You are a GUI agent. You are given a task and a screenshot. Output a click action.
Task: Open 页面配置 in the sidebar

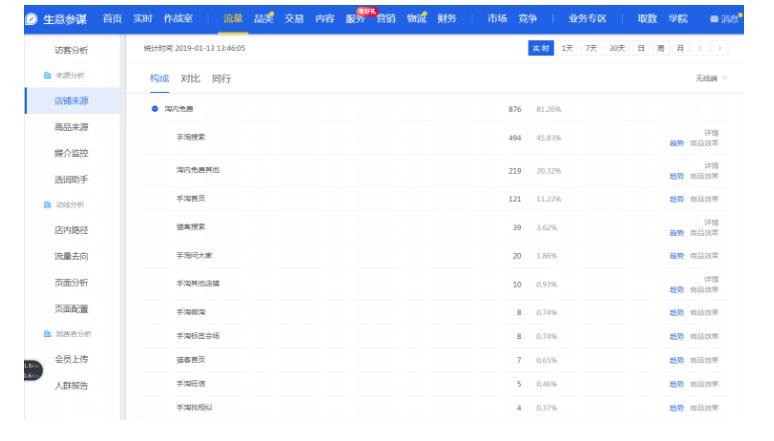pos(71,309)
